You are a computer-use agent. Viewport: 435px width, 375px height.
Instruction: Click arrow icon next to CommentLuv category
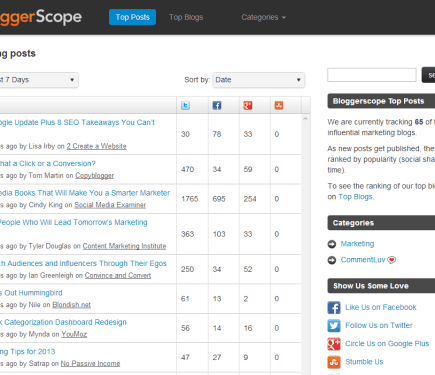pyautogui.click(x=332, y=260)
